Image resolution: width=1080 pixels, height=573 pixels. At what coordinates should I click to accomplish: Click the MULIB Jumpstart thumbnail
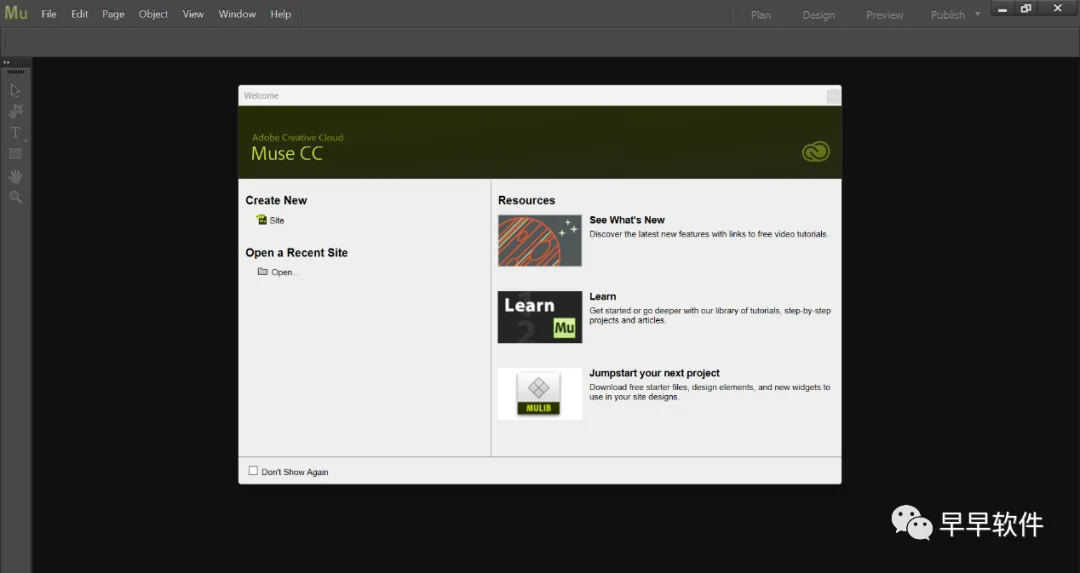[539, 393]
